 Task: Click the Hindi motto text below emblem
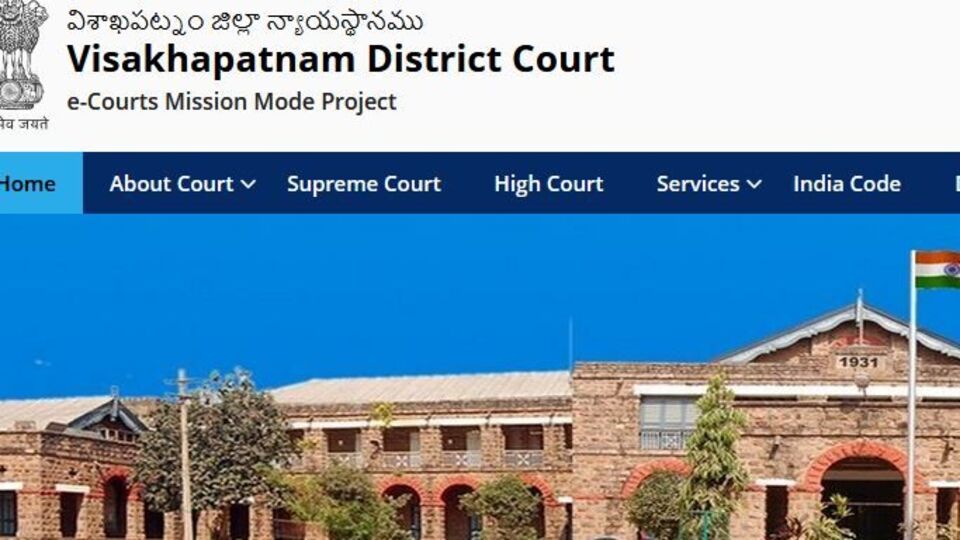click(24, 124)
